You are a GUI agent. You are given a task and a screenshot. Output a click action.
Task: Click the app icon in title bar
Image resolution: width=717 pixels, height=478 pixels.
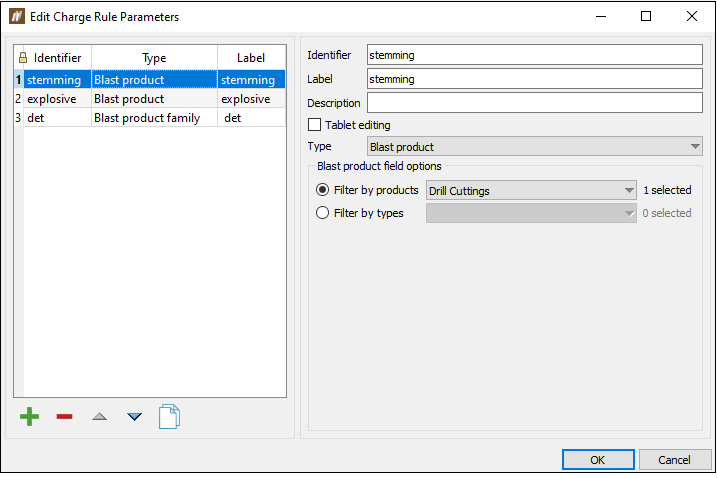point(16,17)
